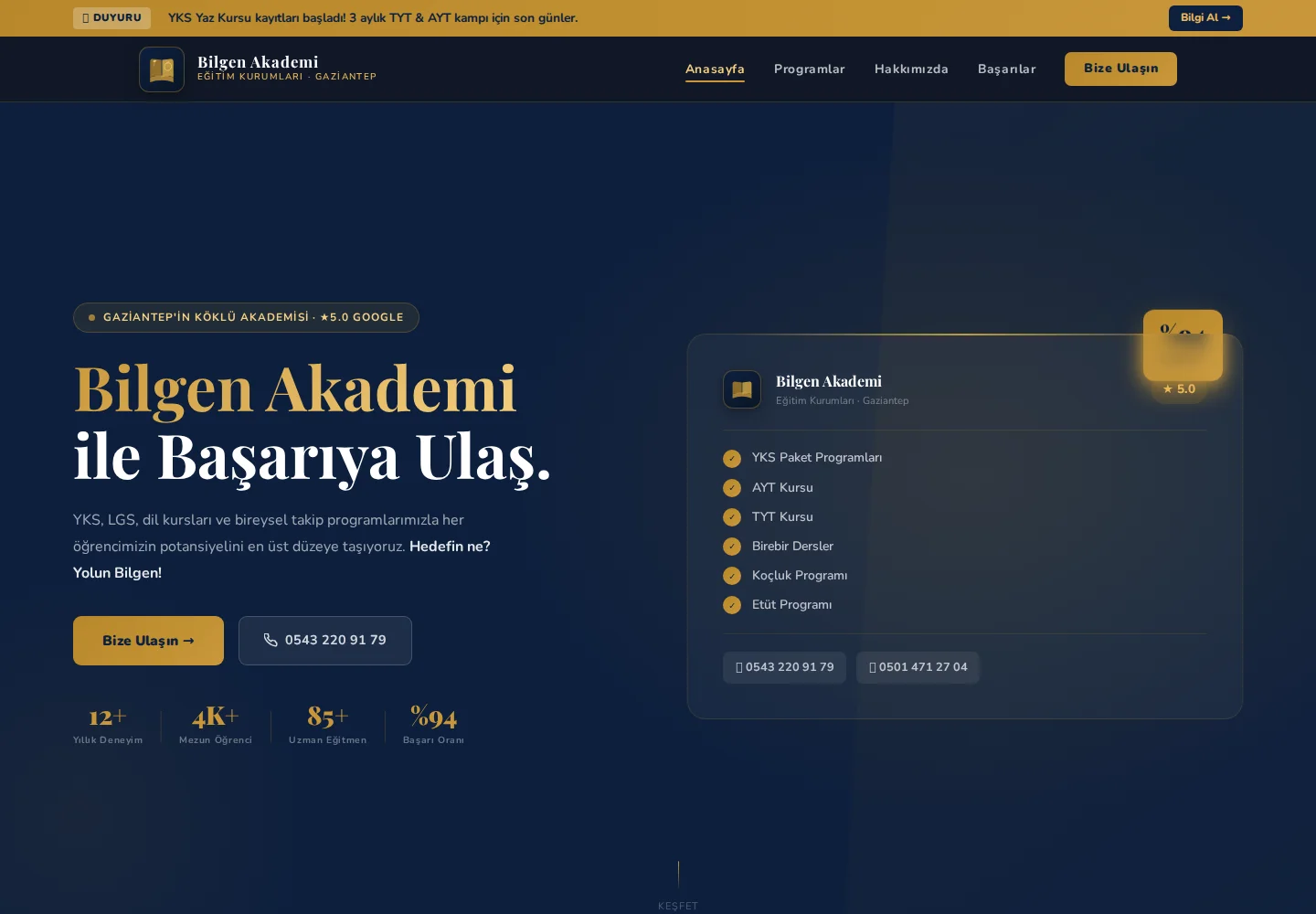Click the Koçluk Programı list text

click(800, 576)
